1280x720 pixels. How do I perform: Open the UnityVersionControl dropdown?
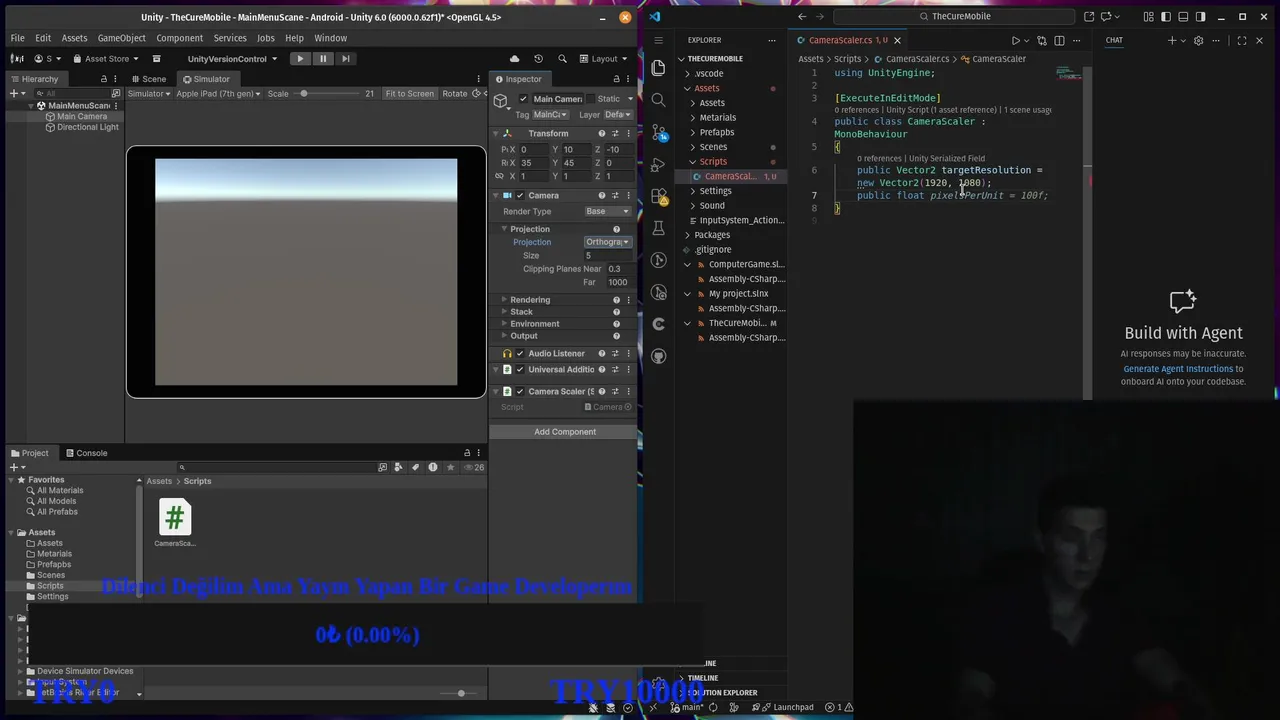click(x=232, y=58)
